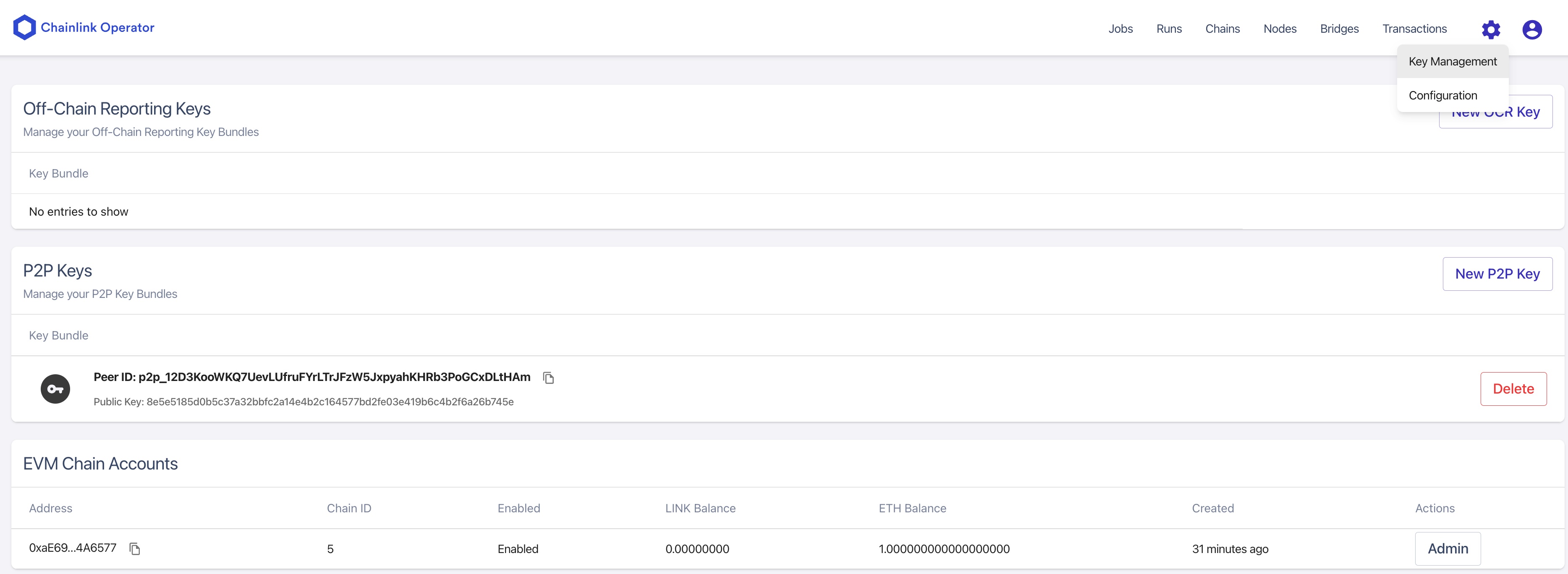Screen dimensions: 1568x574
Task: Select Key Management from dropdown menu
Action: pyautogui.click(x=1453, y=62)
